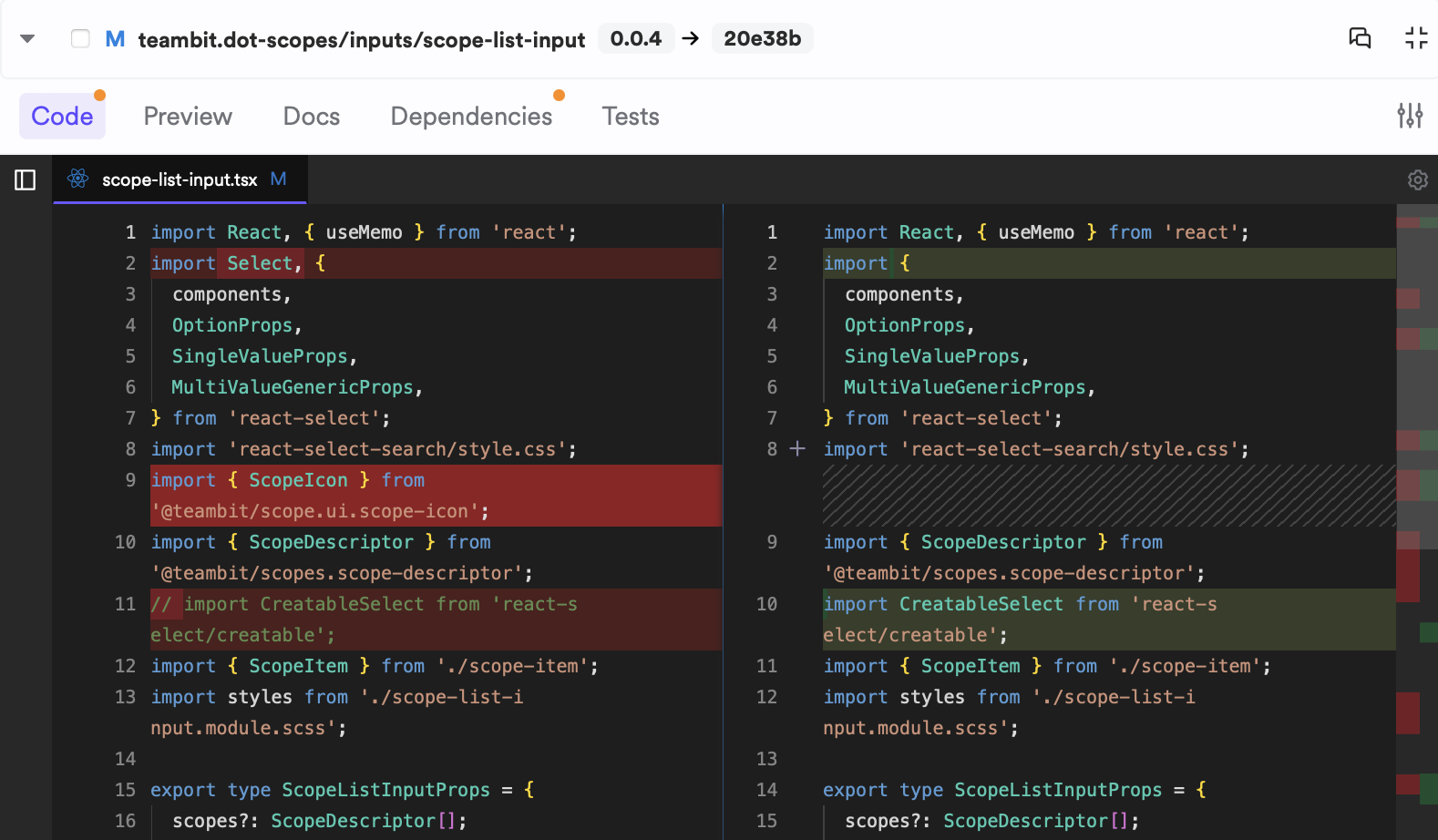Click line number 15 in the left pane
This screenshot has height=840, width=1438.
pos(125,790)
